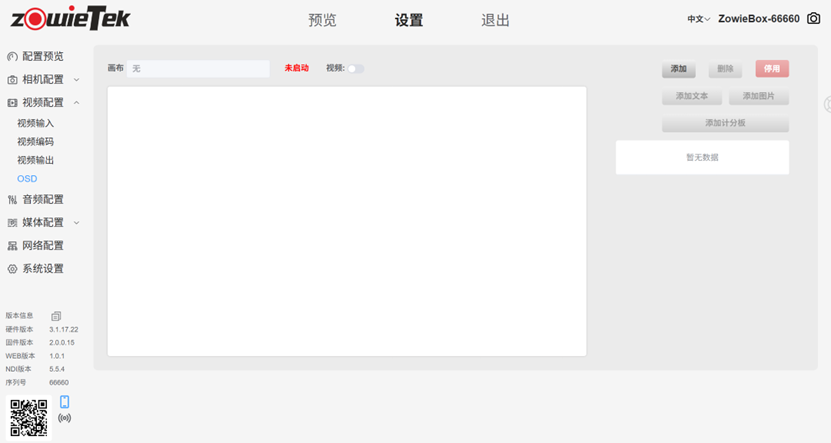Toggle the 视频 switch on
The image size is (831, 443).
coord(355,69)
